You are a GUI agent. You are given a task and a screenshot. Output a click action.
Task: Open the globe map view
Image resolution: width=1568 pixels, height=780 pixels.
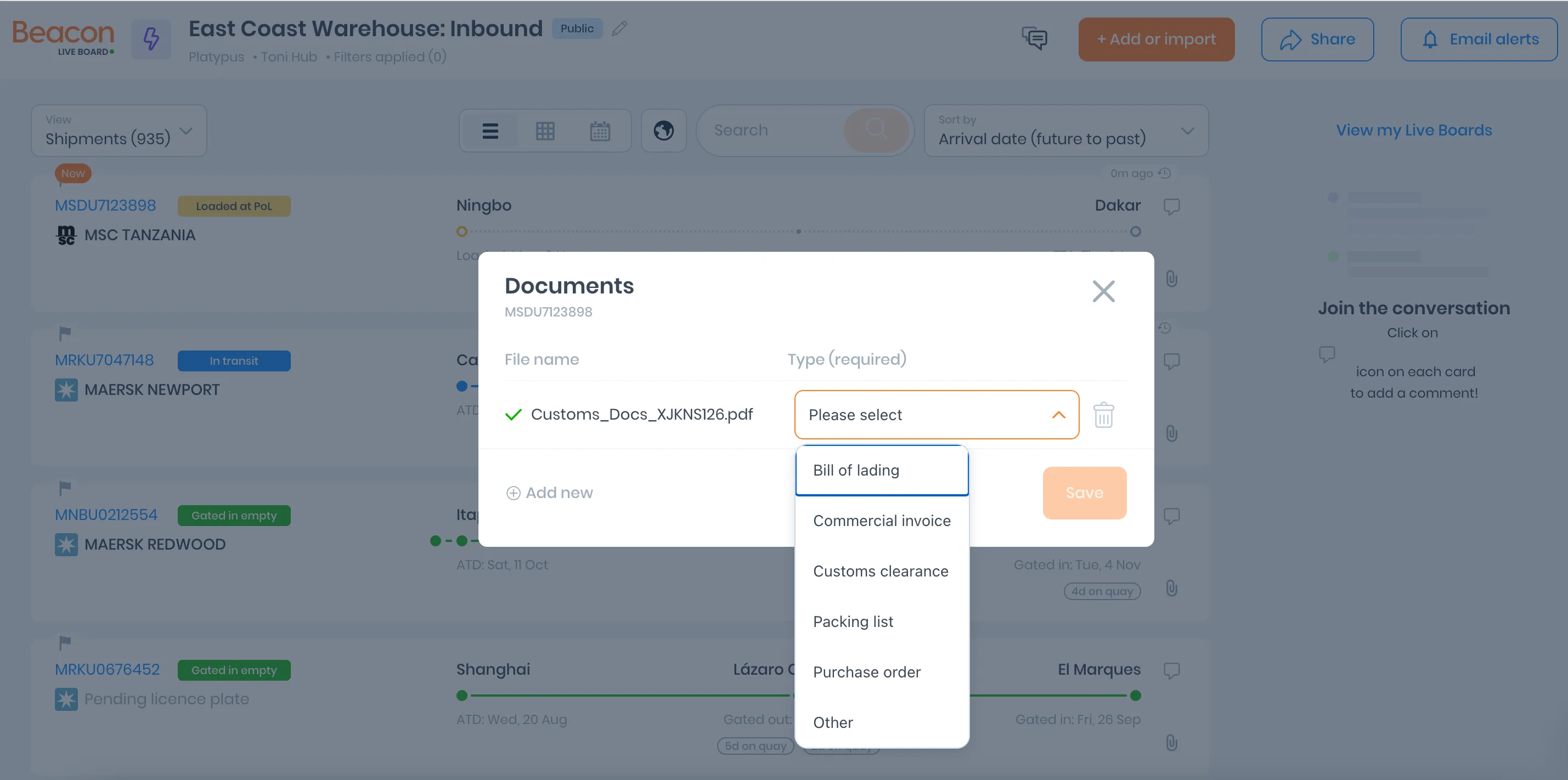click(x=663, y=130)
